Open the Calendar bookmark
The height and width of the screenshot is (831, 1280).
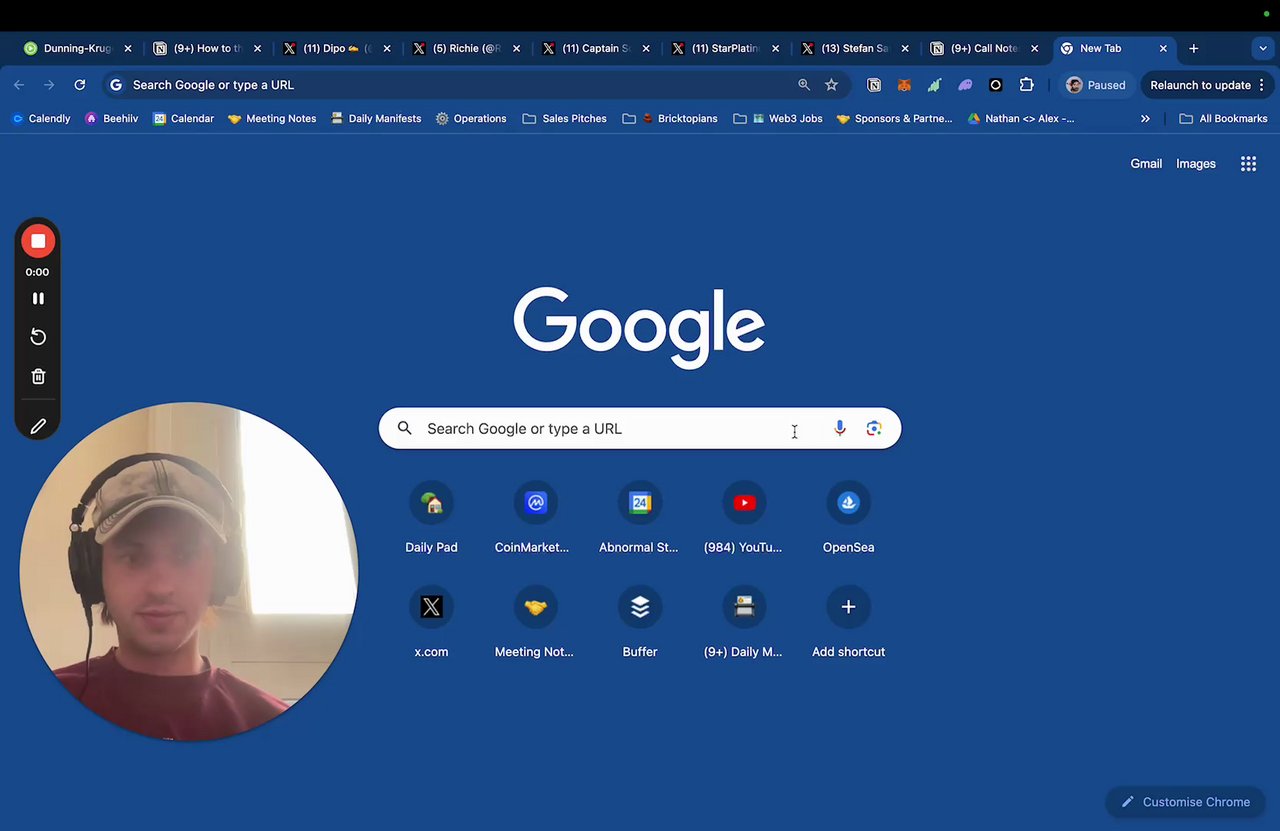tap(183, 118)
